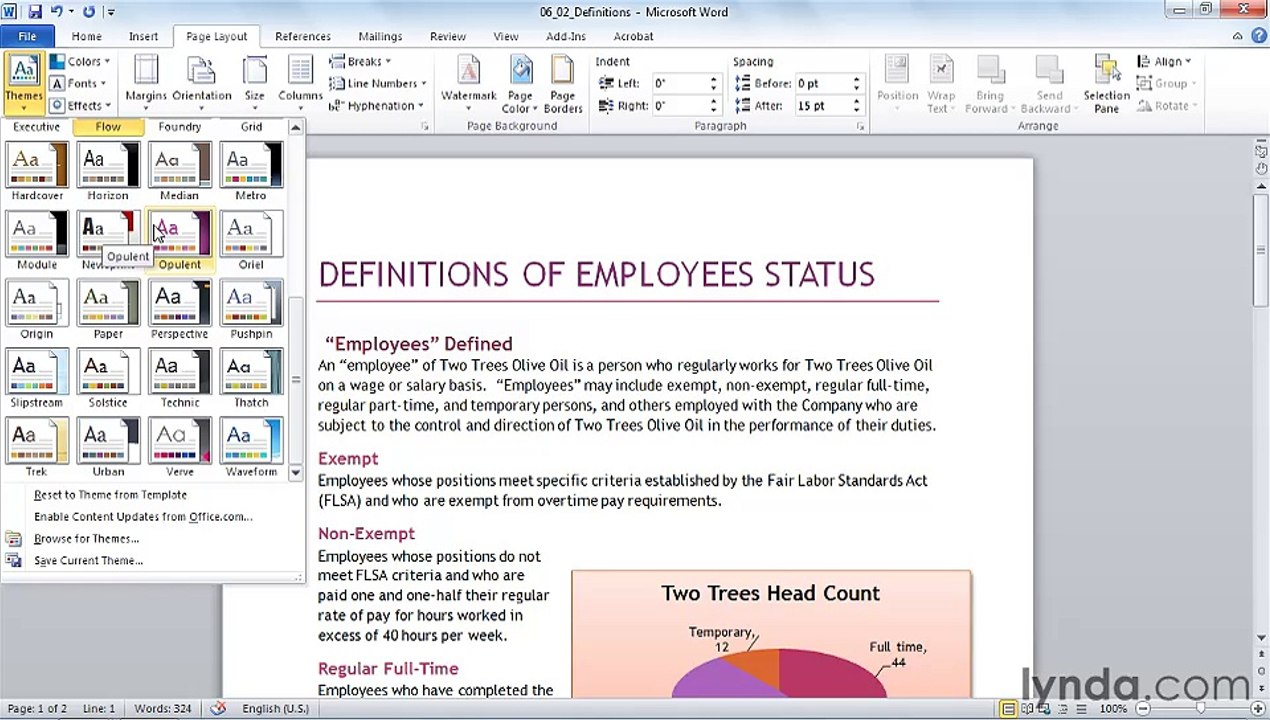Click the Words: 324 status entry
The image size is (1270, 720).
(162, 709)
